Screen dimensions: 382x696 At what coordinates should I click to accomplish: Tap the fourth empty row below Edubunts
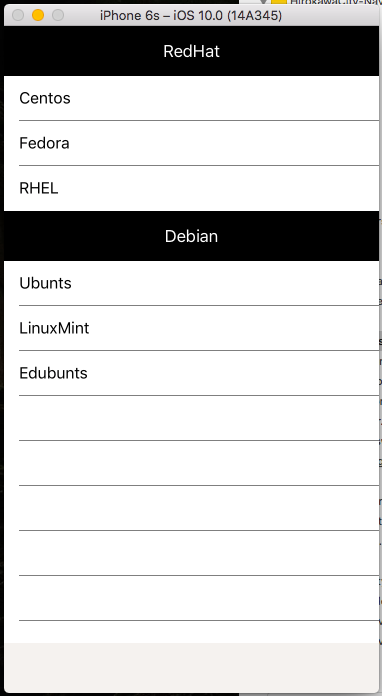click(x=191, y=553)
